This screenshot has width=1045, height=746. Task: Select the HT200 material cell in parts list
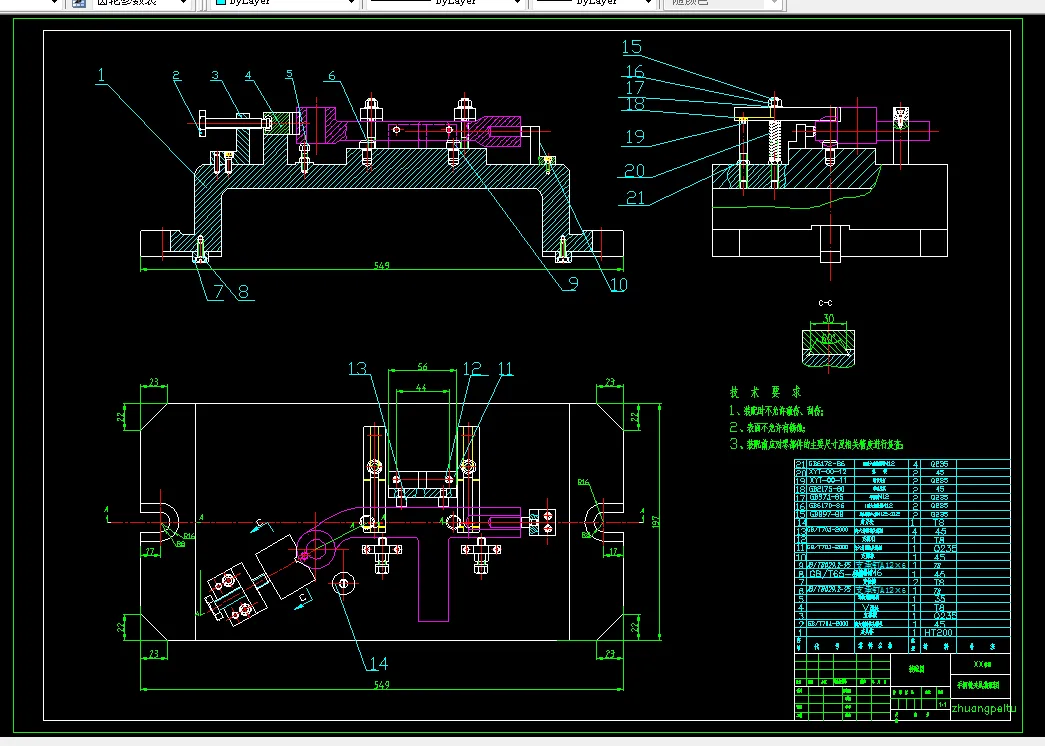(x=938, y=632)
